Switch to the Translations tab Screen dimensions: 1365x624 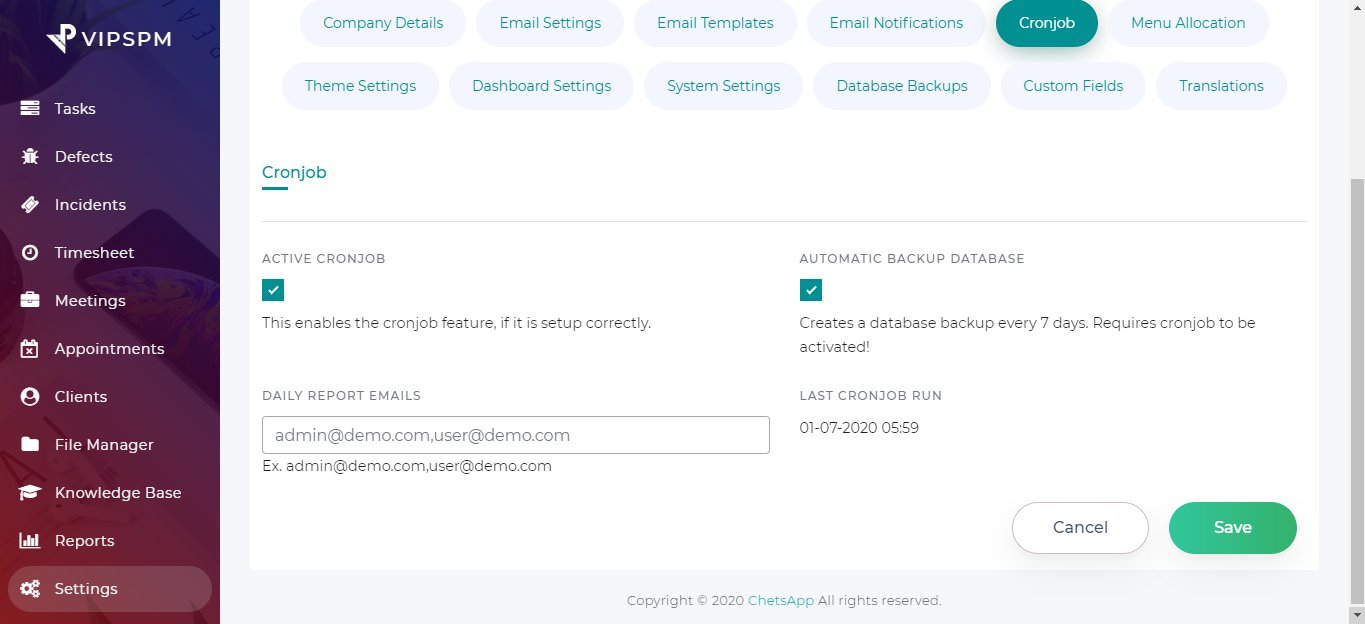(1220, 86)
